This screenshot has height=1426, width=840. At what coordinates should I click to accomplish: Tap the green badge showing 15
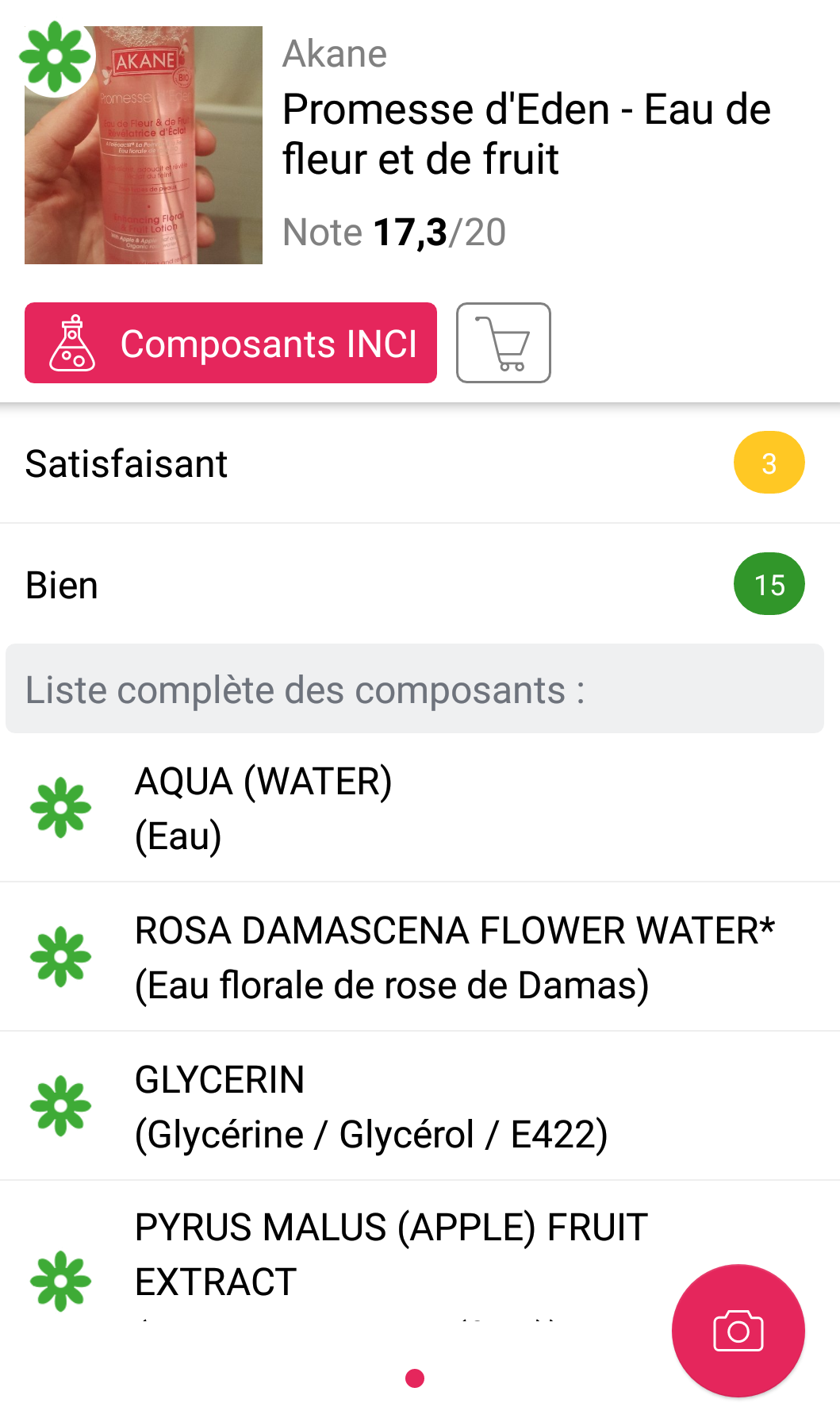(x=769, y=584)
